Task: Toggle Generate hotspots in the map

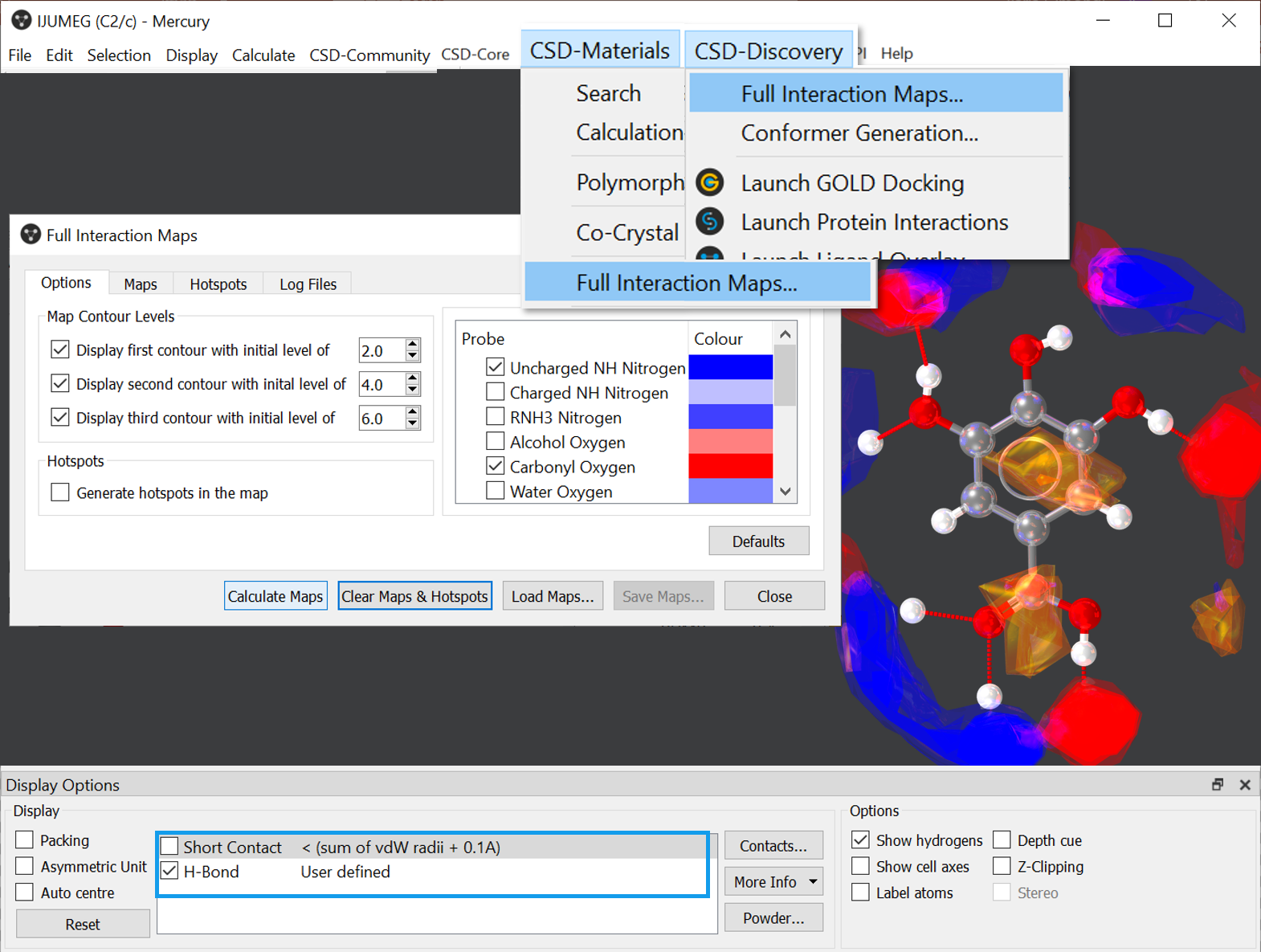Action: tap(60, 492)
